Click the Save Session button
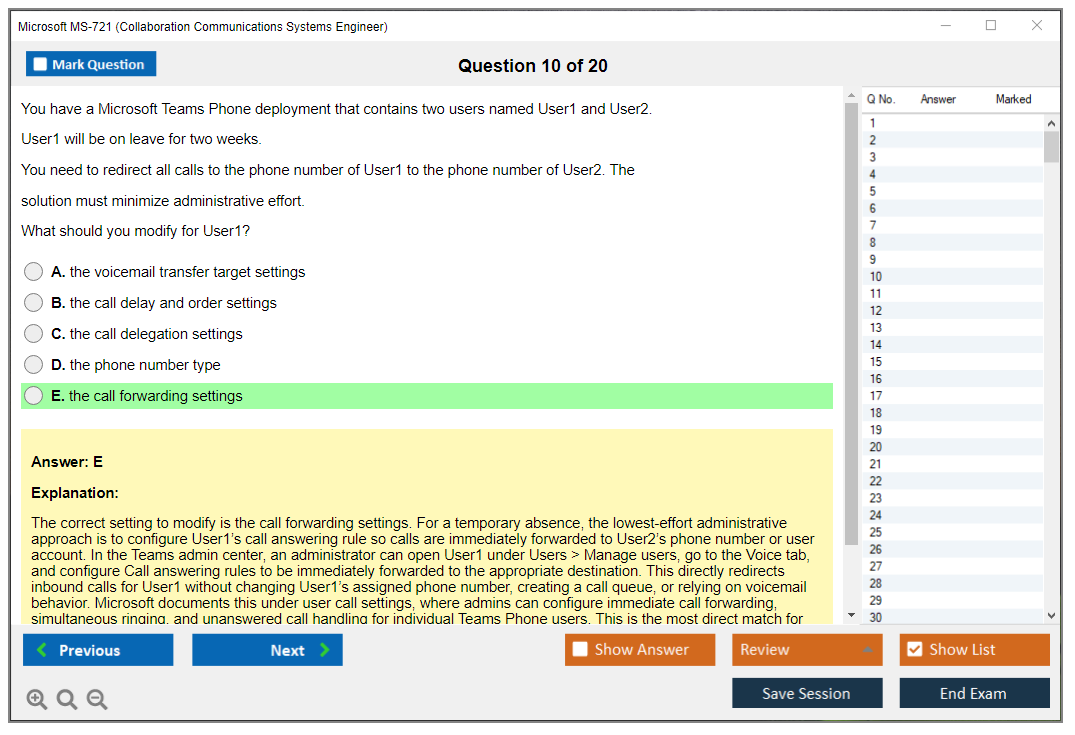The width and height of the screenshot is (1075, 735). point(807,693)
